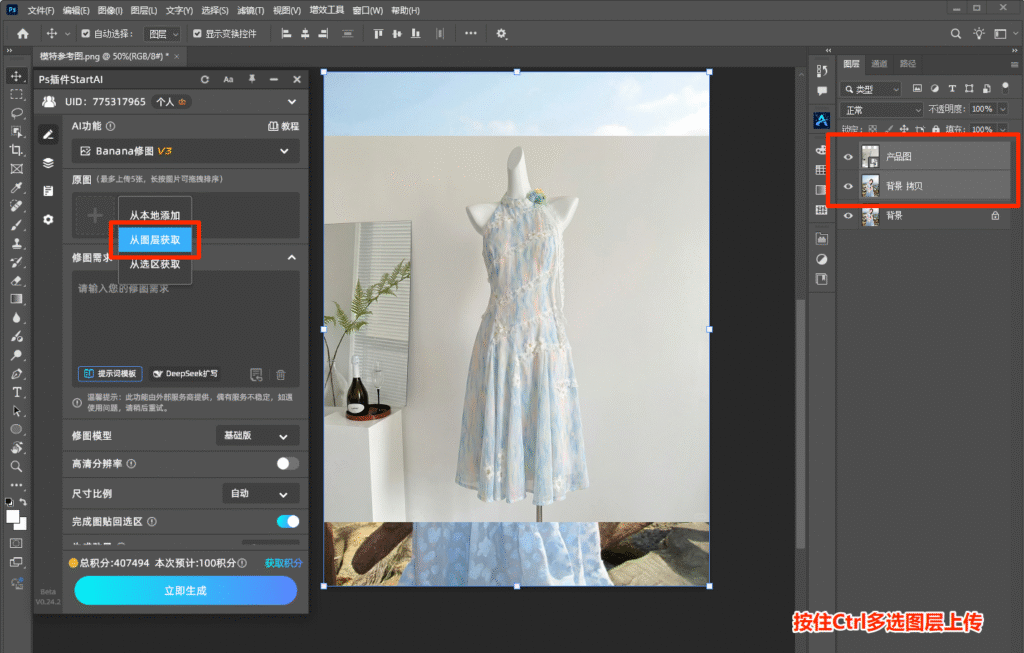The image size is (1024, 653).
Task: Open settings gear in options bar
Action: click(x=501, y=33)
